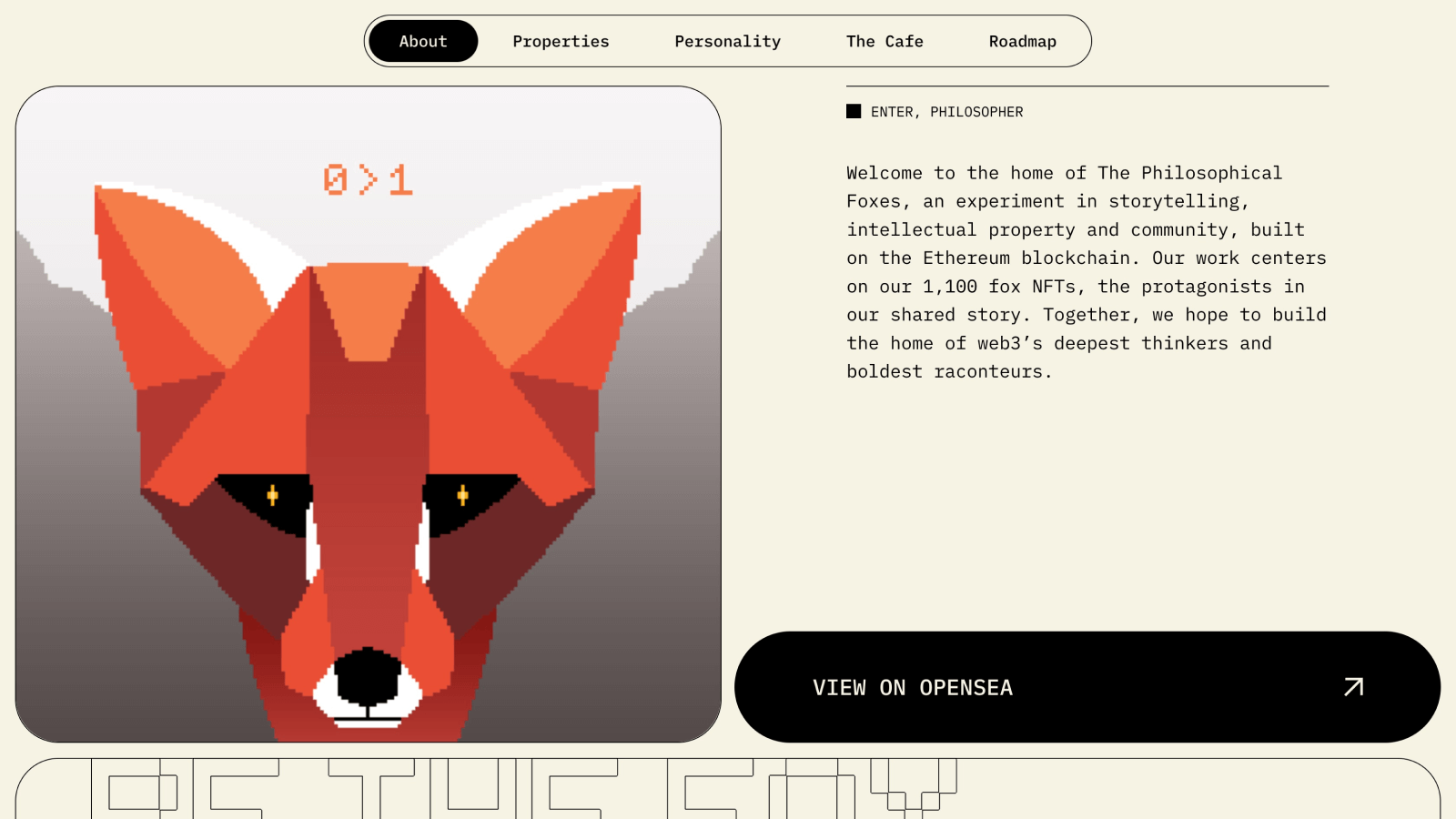Go to The Cafe tab
The image size is (1456, 819).
[x=885, y=41]
